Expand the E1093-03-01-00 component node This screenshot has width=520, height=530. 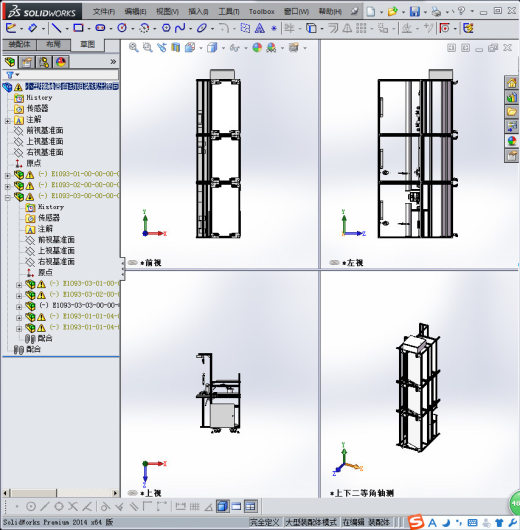tap(19, 285)
